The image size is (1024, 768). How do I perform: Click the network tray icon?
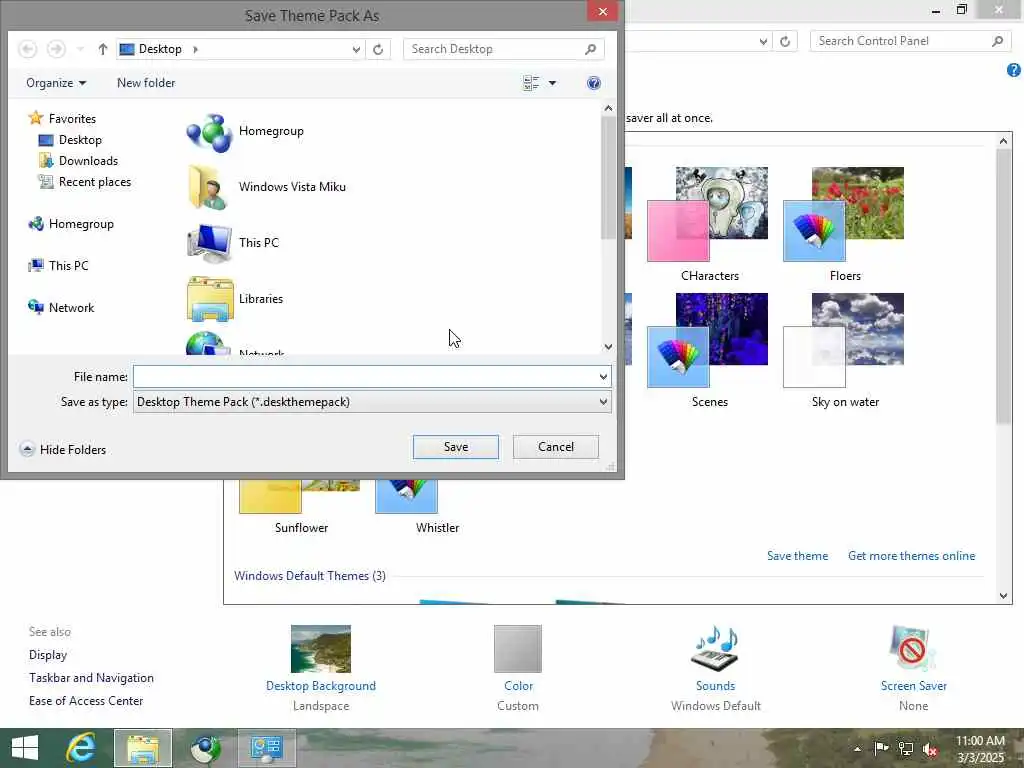click(x=906, y=749)
